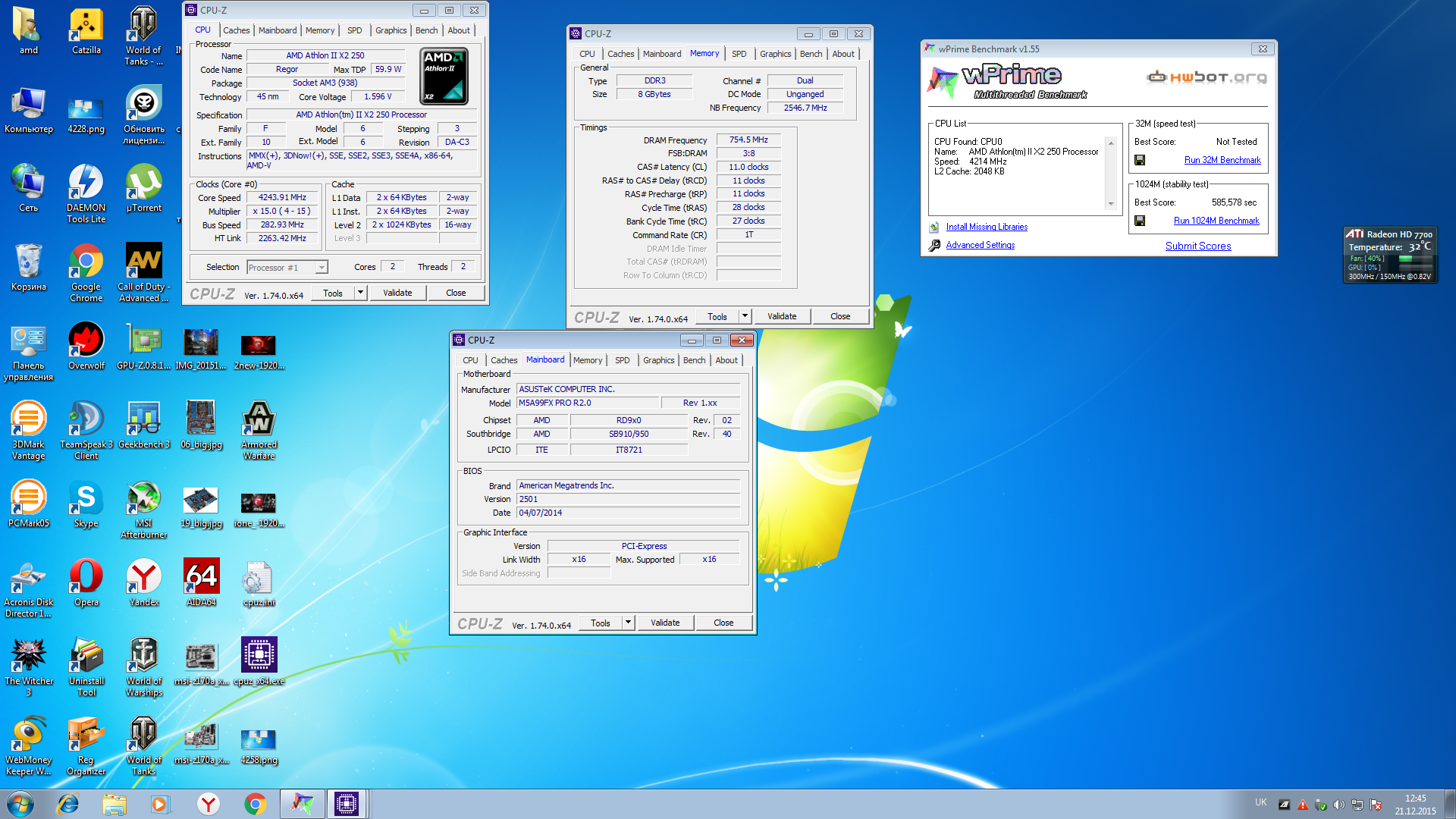Click the save icon under 1024M stability test
This screenshot has width=1456, height=819.
point(1140,221)
